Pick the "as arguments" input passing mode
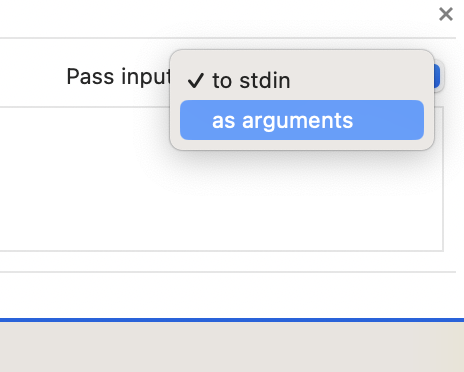The image size is (464, 372). (x=302, y=120)
